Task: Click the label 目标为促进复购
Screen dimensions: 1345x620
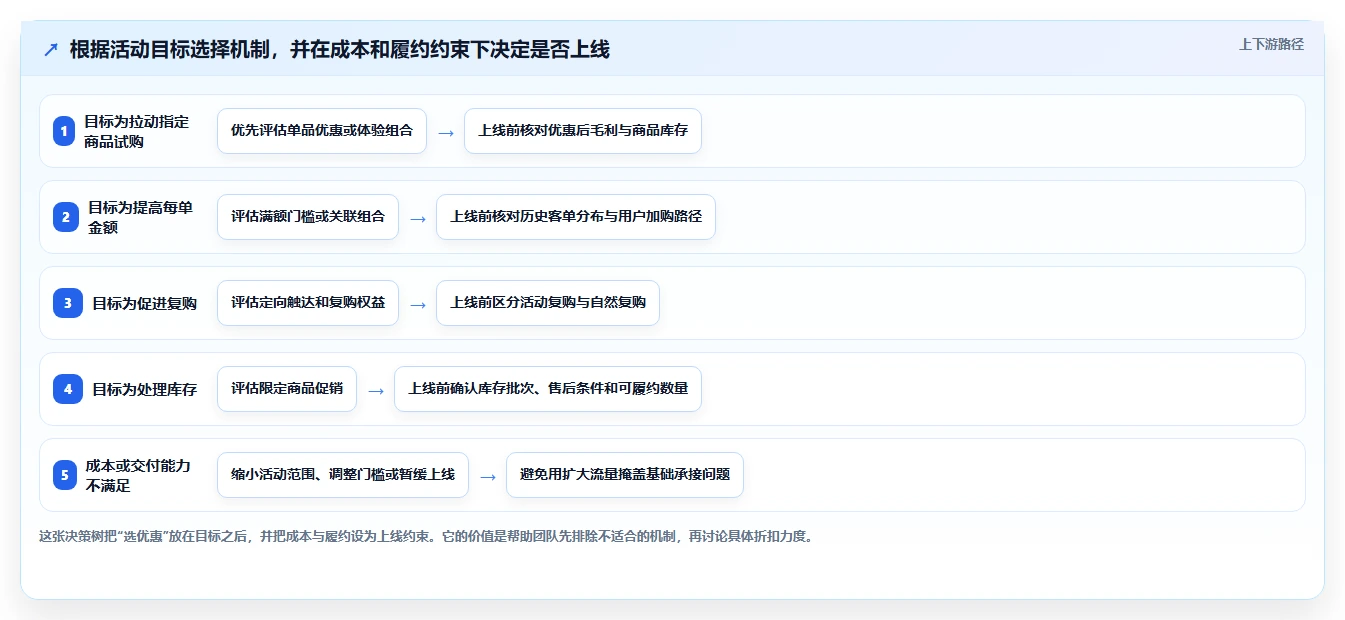Action: pos(144,303)
